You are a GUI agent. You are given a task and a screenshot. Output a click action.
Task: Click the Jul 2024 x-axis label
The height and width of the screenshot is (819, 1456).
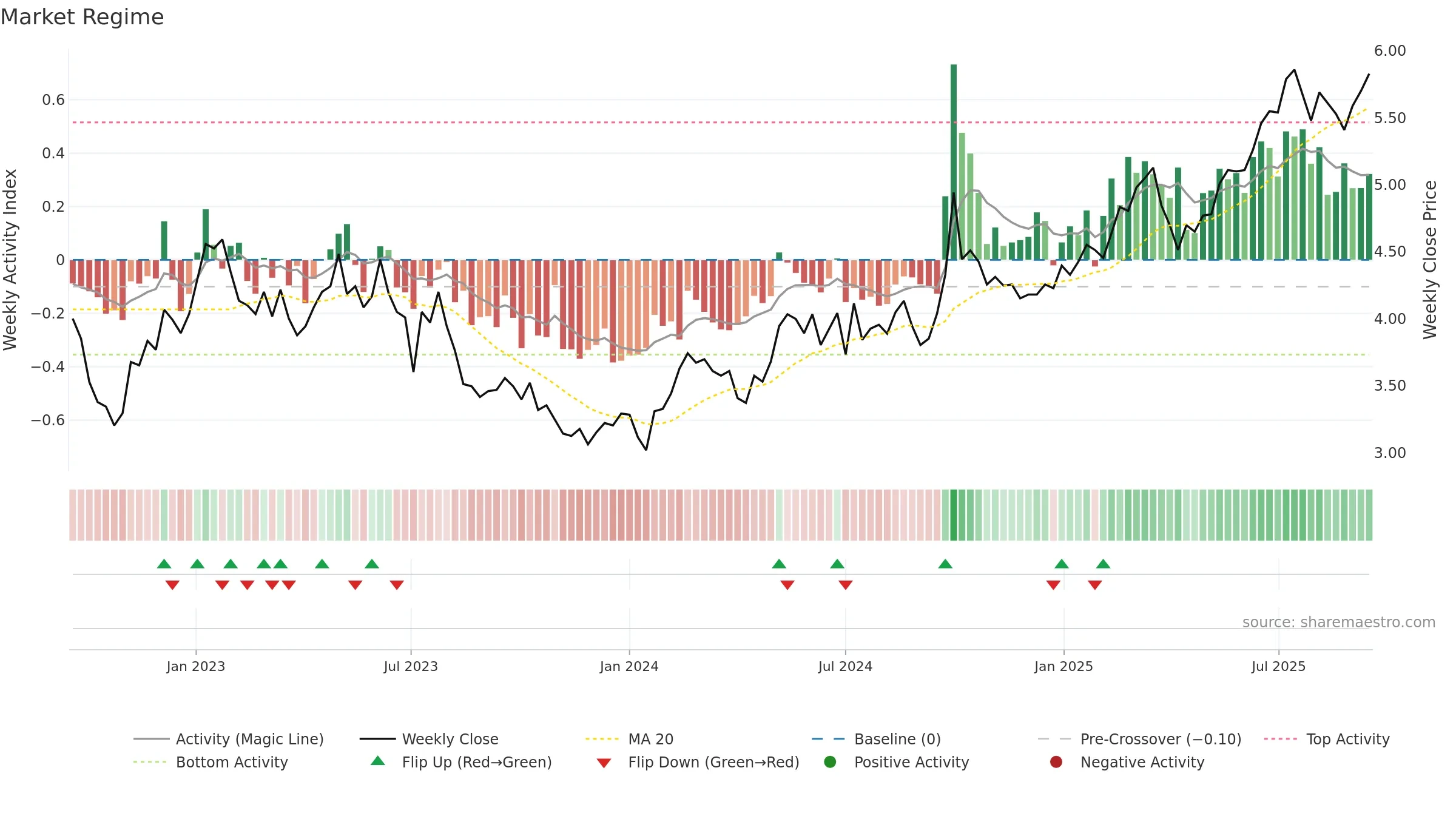[x=845, y=666]
